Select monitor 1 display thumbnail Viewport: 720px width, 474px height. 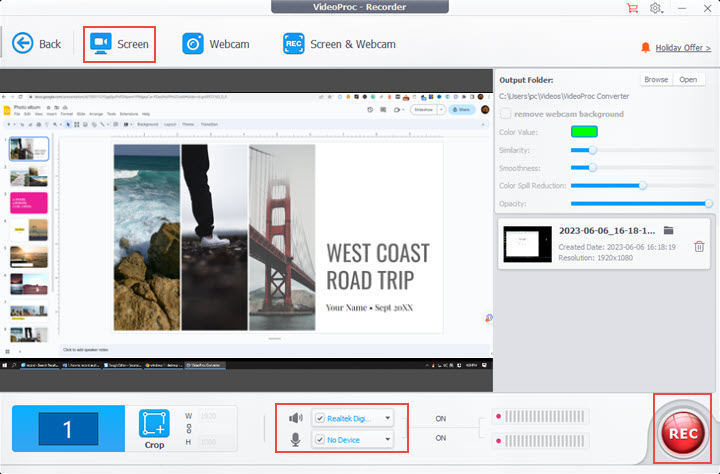pos(68,430)
